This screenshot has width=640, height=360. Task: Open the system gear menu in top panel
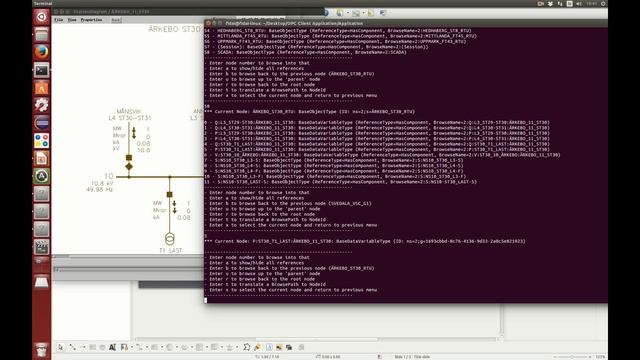coord(603,4)
